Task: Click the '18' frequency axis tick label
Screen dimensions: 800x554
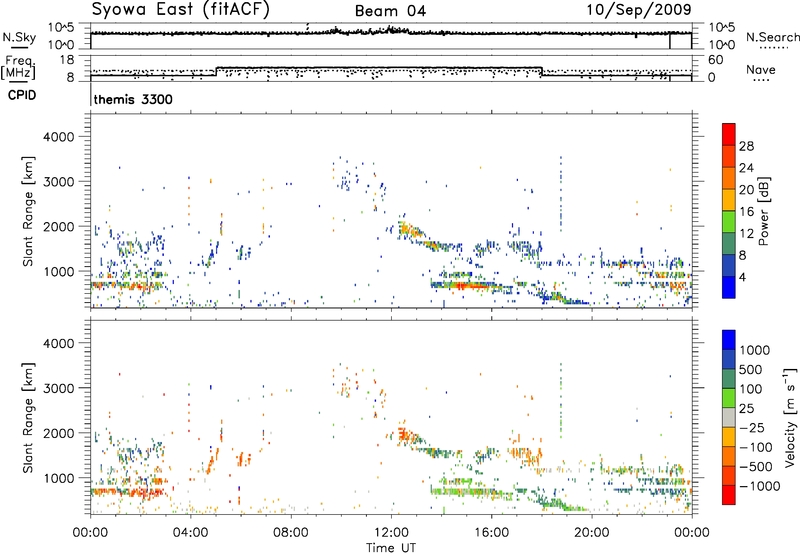Action: [x=66, y=60]
